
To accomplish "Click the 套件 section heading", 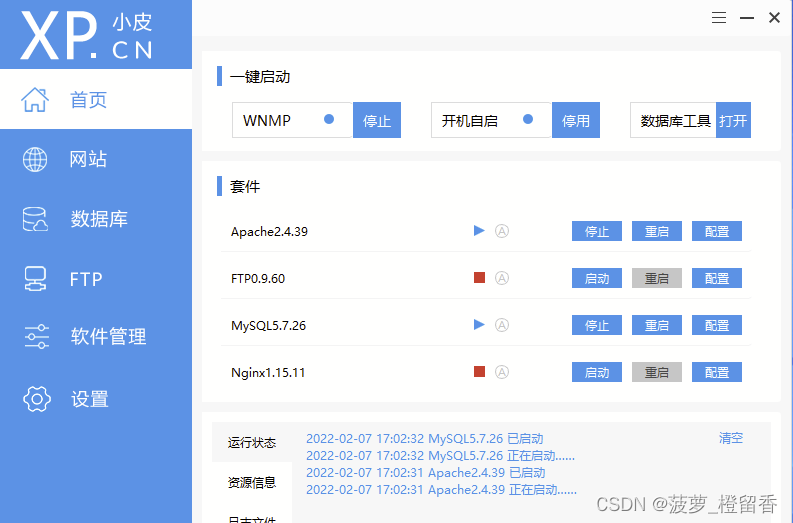I will tap(245, 187).
